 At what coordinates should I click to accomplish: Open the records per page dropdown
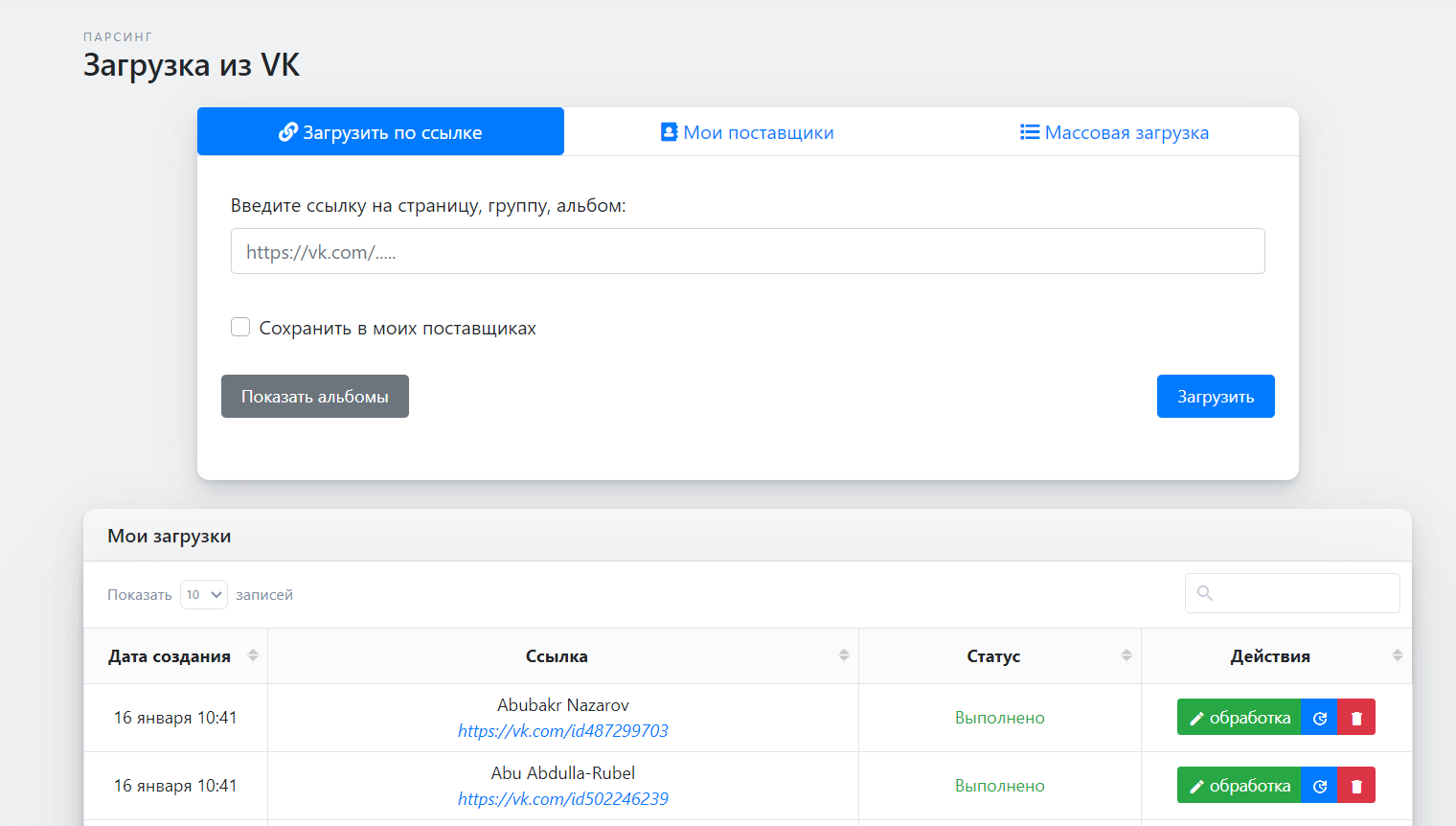coord(204,595)
